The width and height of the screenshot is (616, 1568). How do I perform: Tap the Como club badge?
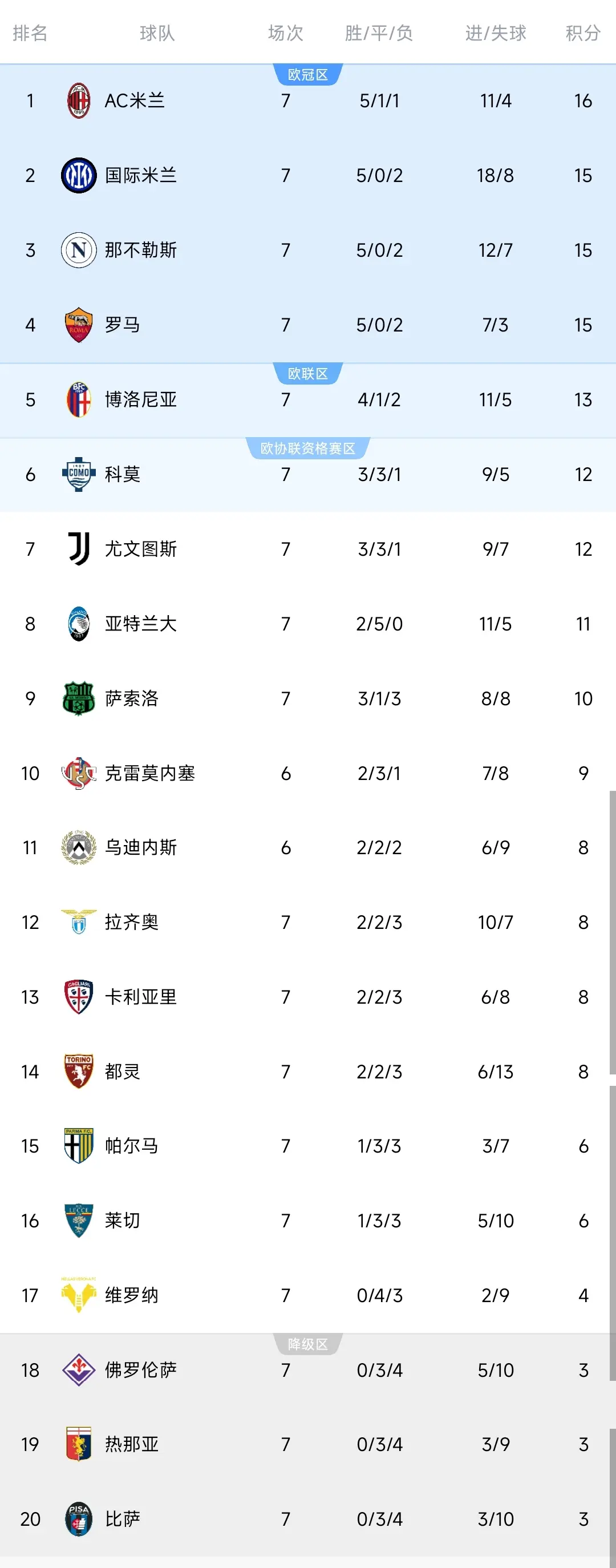click(x=79, y=474)
